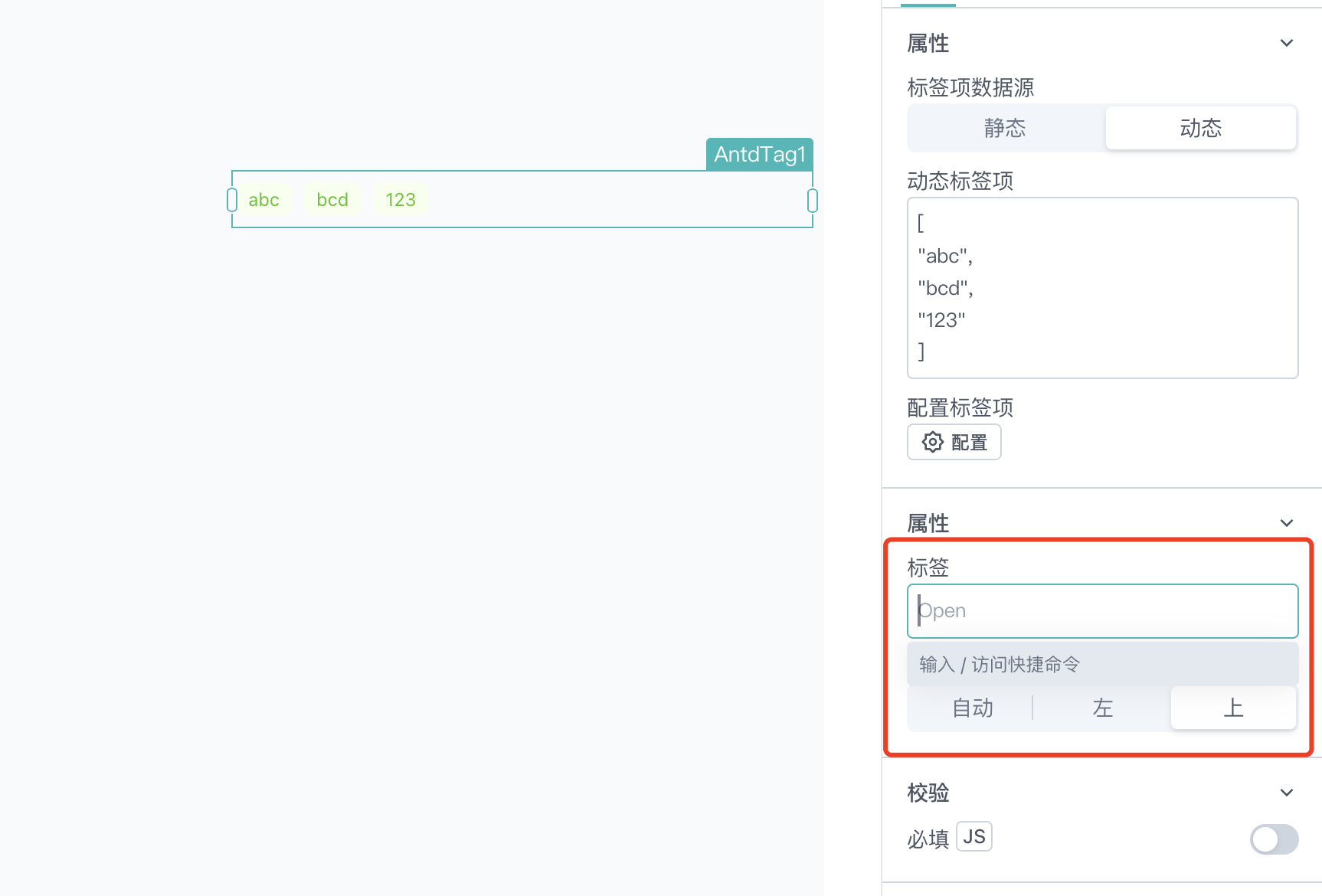Click the JS badge next to 必填
Image resolution: width=1322 pixels, height=896 pixels.
point(974,836)
